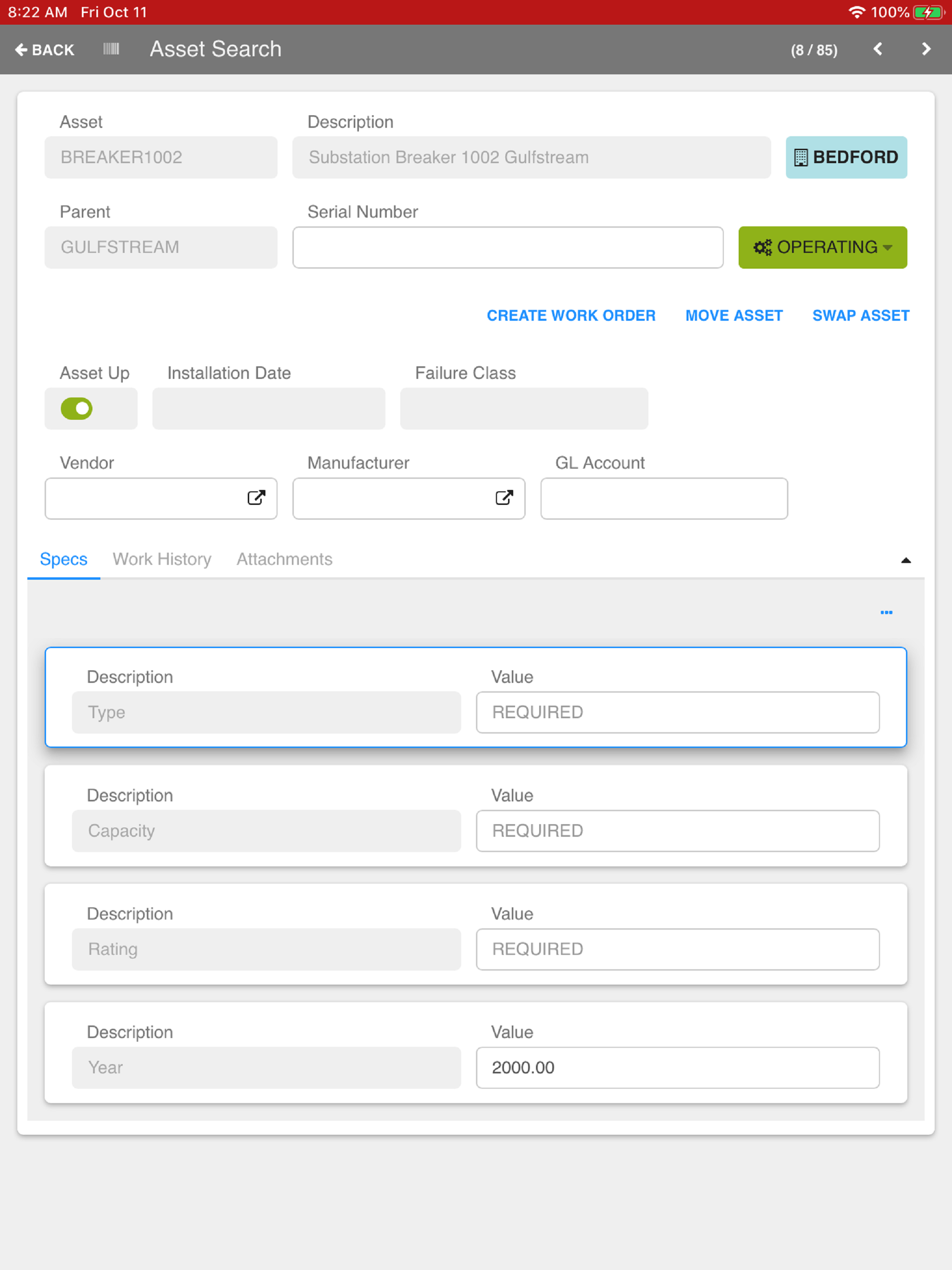Tap the barcode scanner icon
952x1270 pixels.
pos(111,49)
